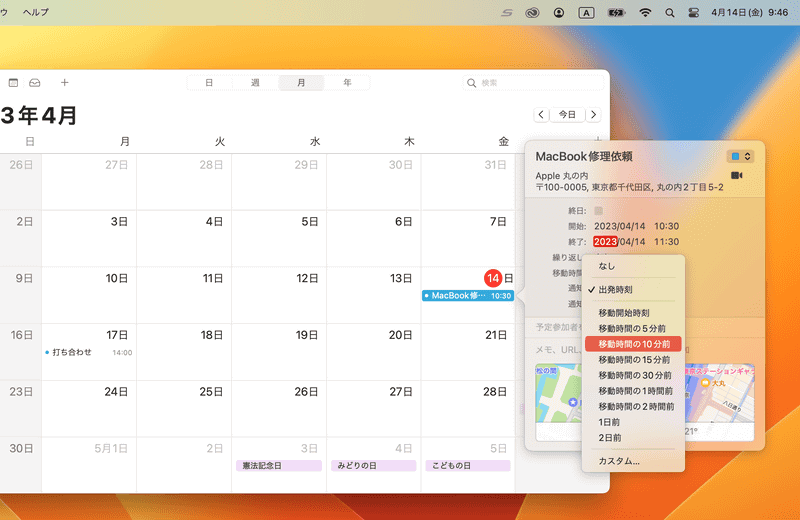Viewport: 800px width, 520px height.
Task: Click the battery status icon
Action: [616, 13]
